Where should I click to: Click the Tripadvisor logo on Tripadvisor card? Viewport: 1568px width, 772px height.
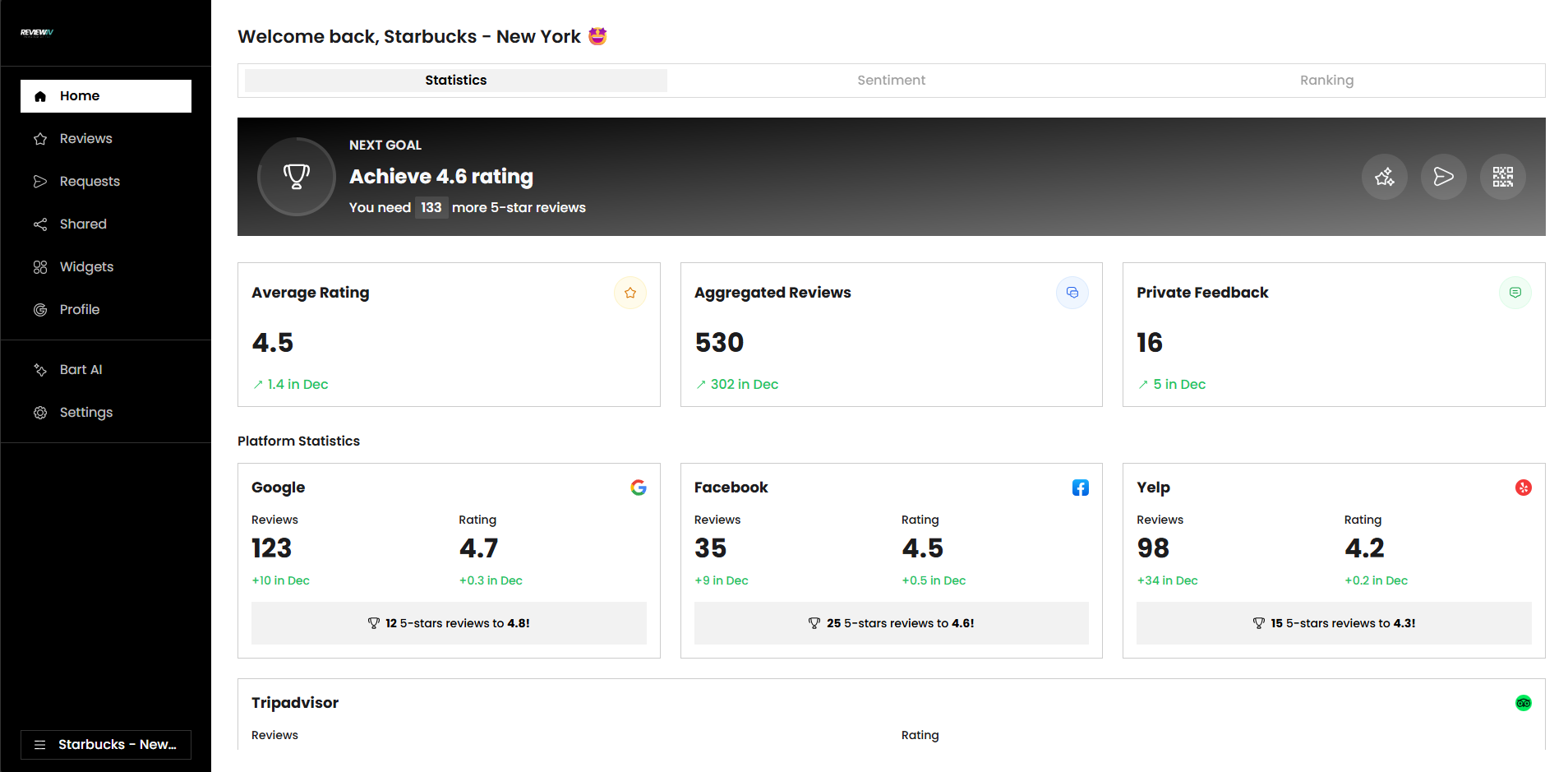1524,703
